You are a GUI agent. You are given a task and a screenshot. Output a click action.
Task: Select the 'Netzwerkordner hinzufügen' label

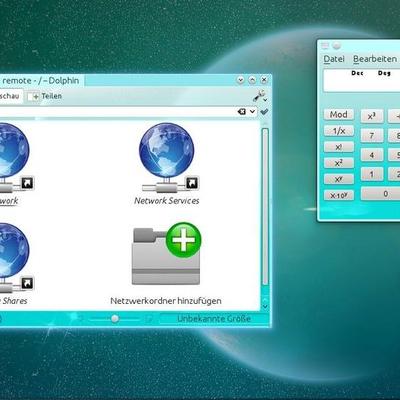[166, 301]
